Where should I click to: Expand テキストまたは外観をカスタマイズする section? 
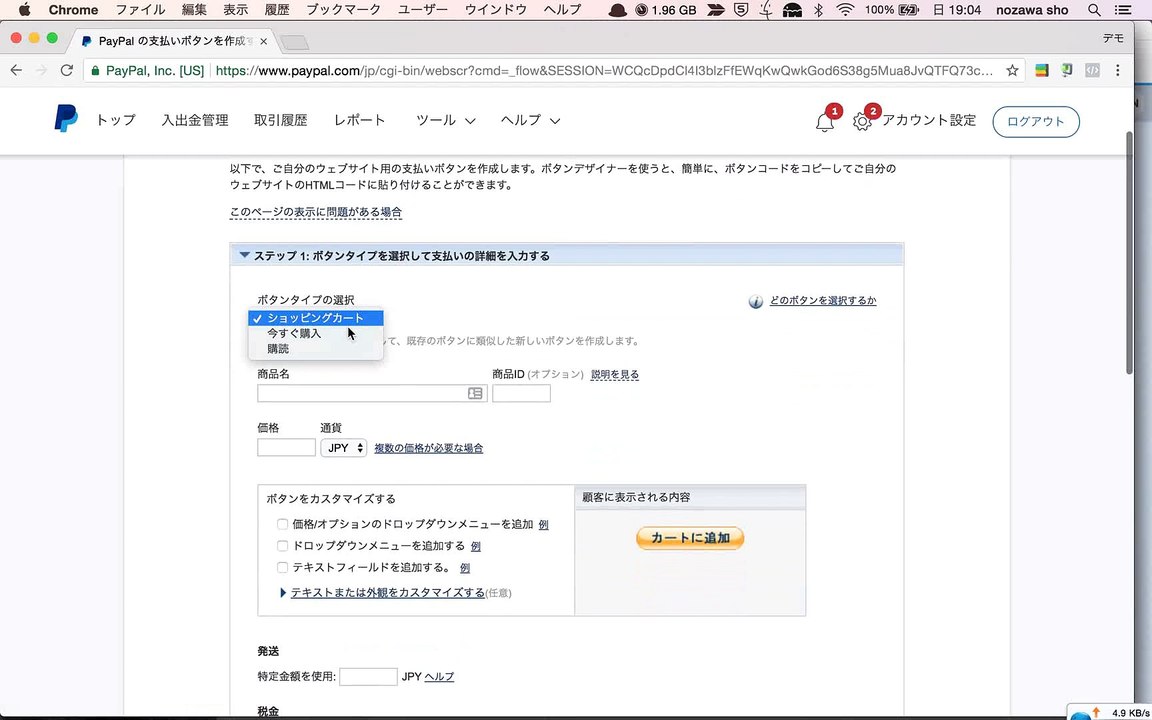[x=386, y=592]
